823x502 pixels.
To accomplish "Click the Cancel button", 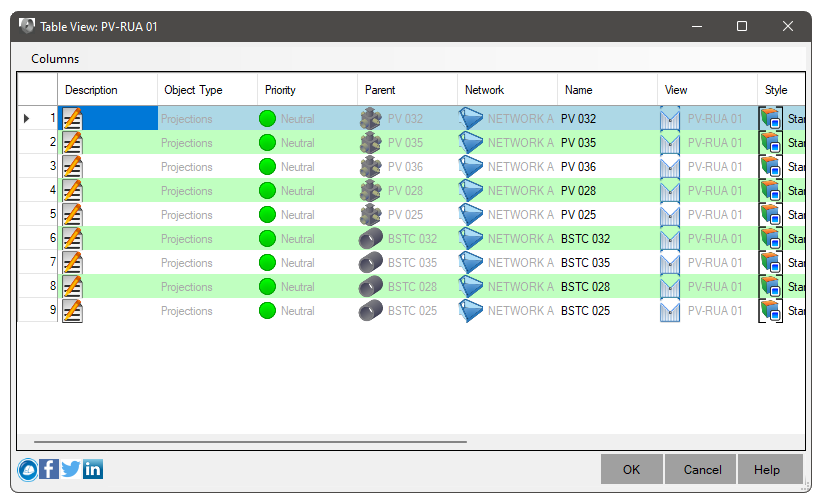I will [702, 469].
